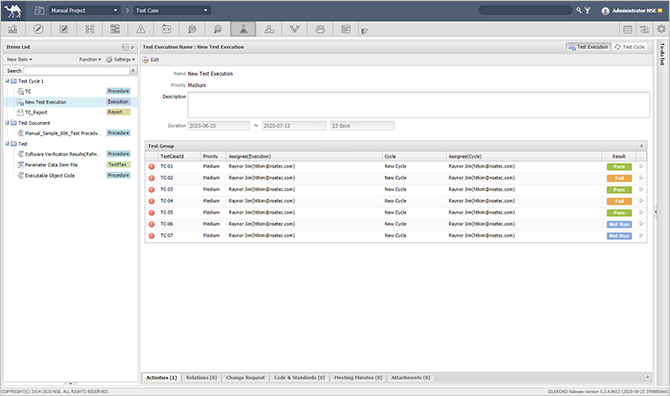
Task: Open the Activities (1) tab
Action: coord(162,378)
